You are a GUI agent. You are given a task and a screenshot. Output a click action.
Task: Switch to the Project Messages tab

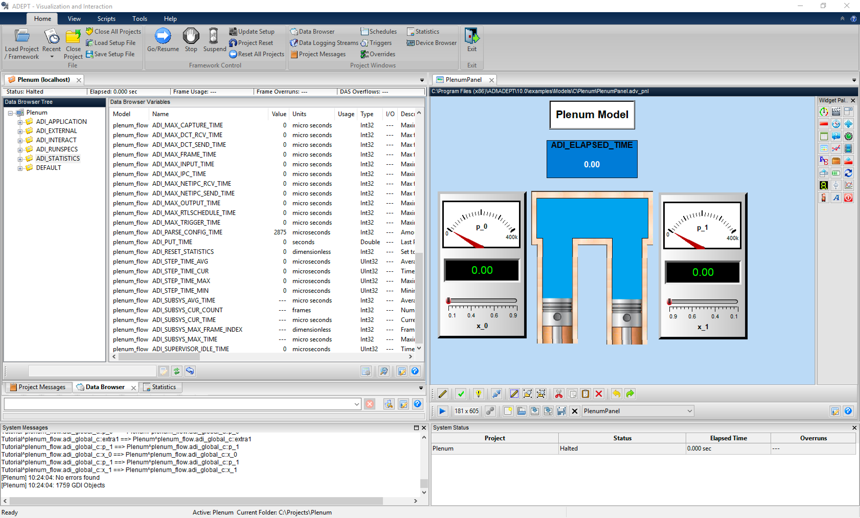pos(38,387)
